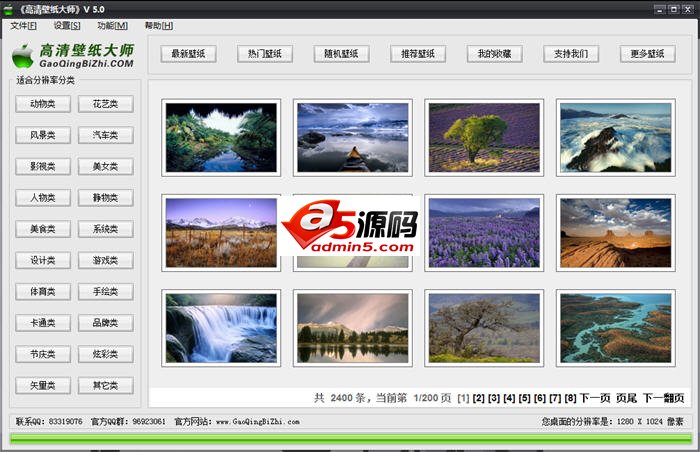700x452 pixels.
Task: Browse the 美女类 category
Action: [x=106, y=167]
